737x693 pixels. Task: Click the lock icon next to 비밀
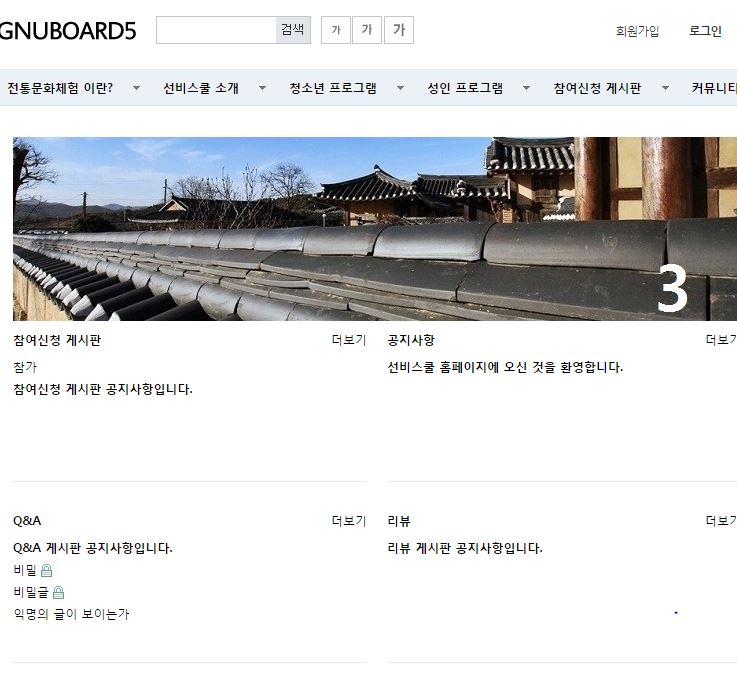[x=46, y=570]
